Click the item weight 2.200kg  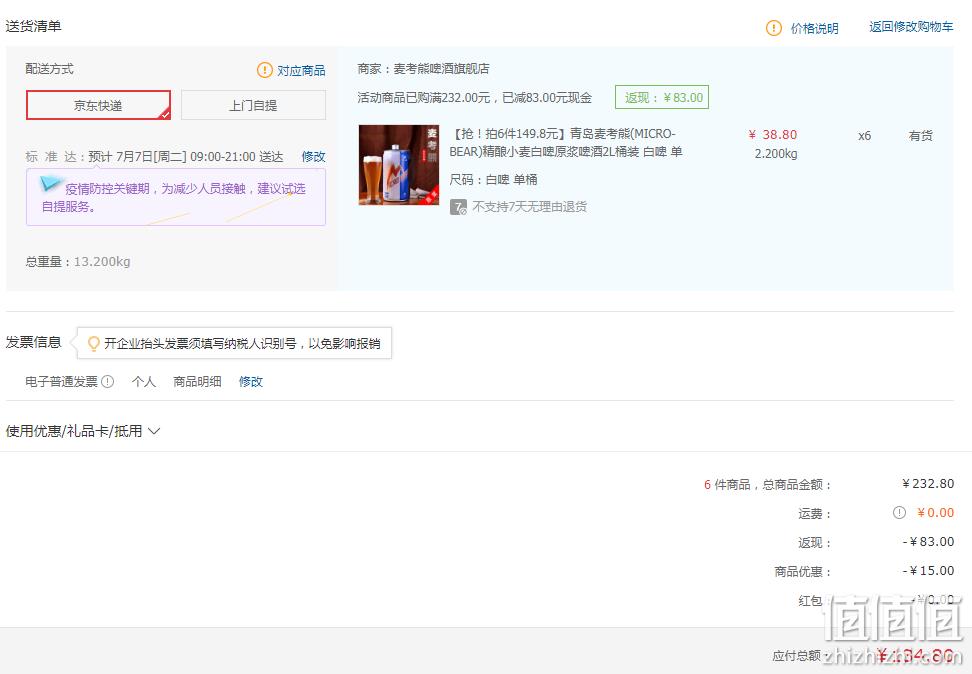[x=775, y=154]
